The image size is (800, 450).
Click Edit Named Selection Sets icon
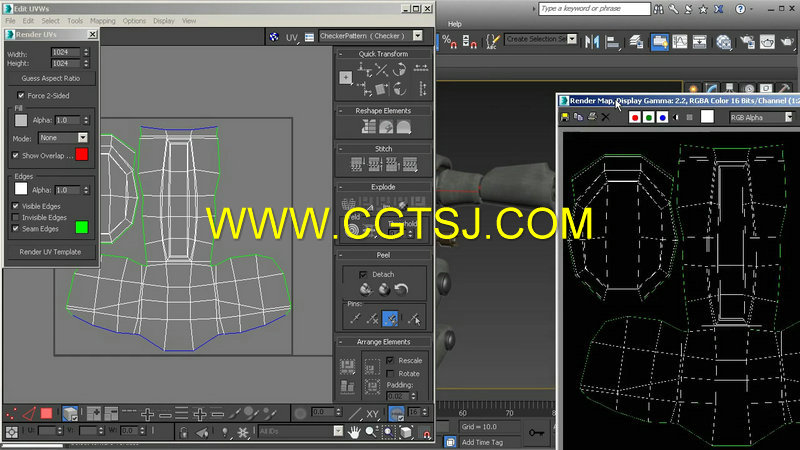(492, 41)
